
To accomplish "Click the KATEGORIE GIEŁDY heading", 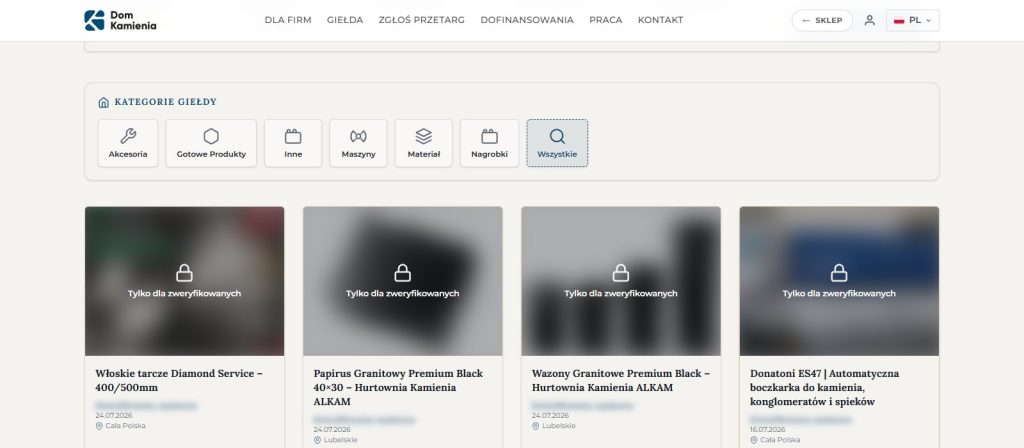I will pyautogui.click(x=165, y=102).
